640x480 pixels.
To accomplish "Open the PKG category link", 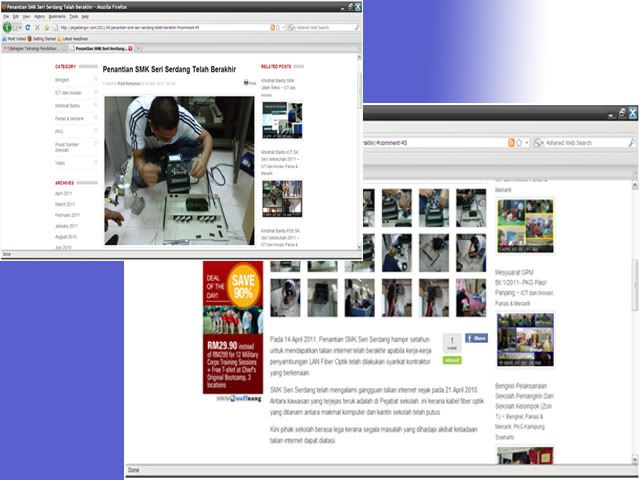I will 59,131.
